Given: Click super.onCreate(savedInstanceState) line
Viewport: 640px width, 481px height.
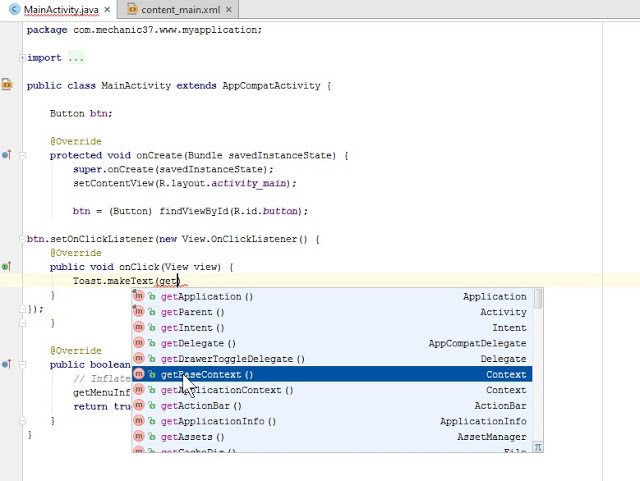Looking at the screenshot, I should pyautogui.click(x=173, y=169).
